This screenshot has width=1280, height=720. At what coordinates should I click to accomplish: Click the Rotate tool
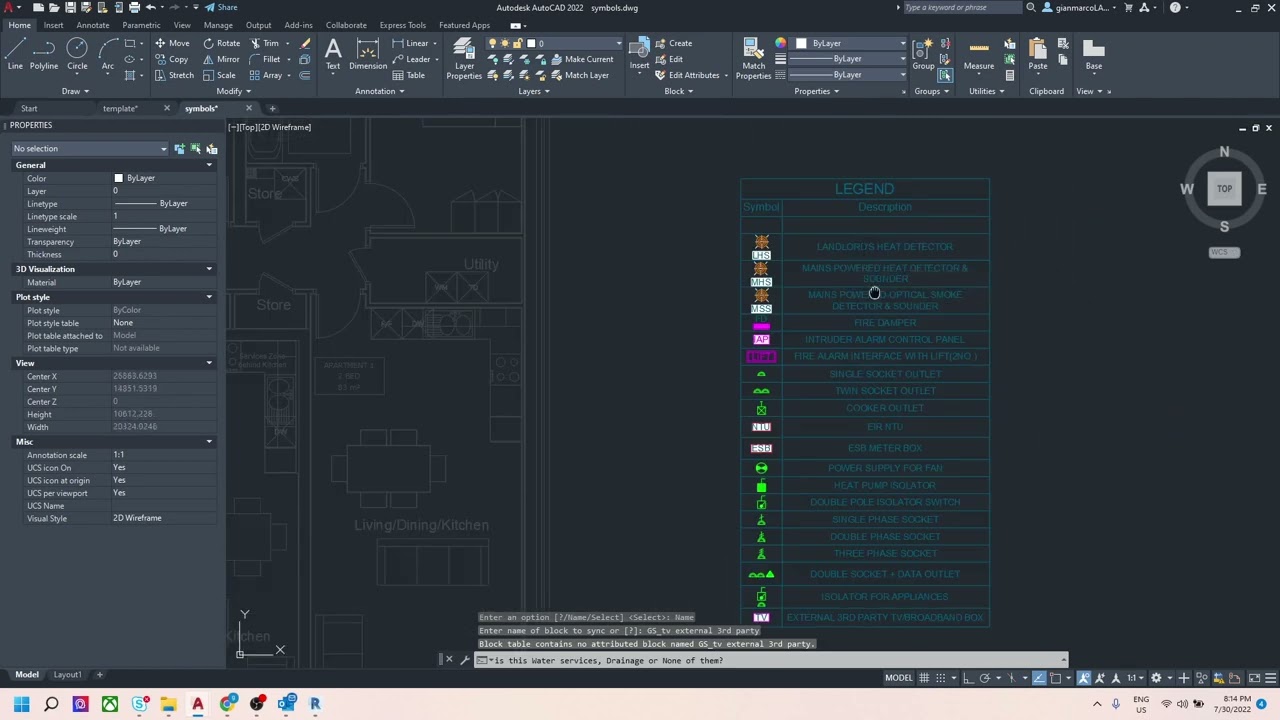click(221, 43)
